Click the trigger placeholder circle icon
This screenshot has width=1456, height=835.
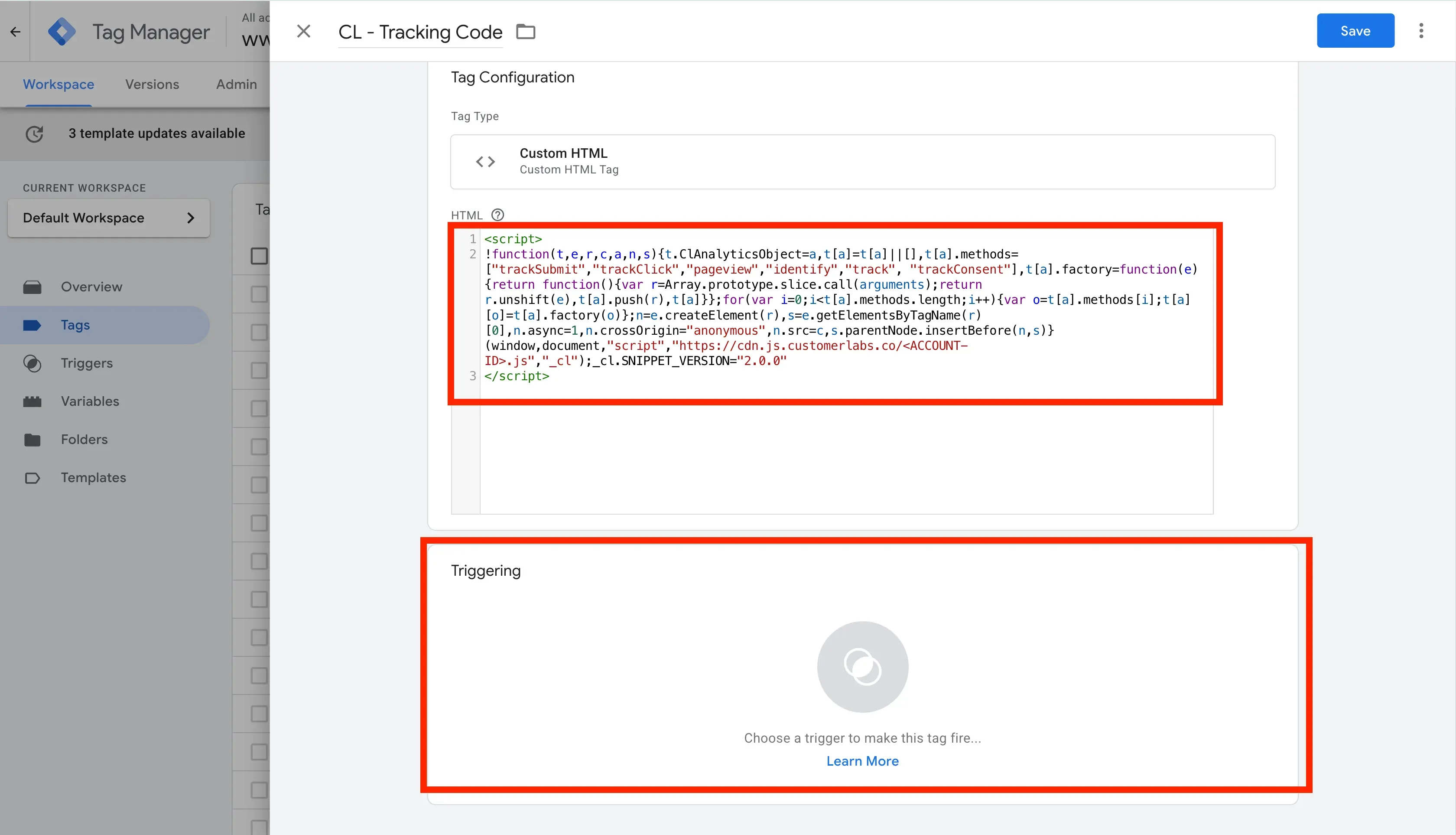(x=863, y=667)
